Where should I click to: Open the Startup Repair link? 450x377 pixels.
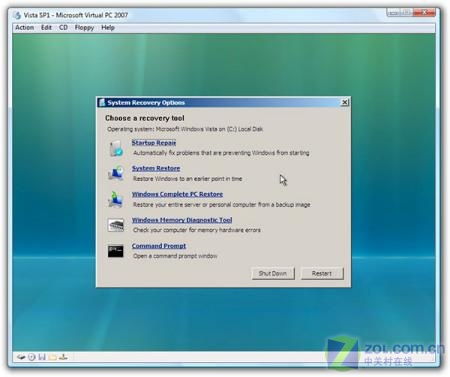[154, 143]
